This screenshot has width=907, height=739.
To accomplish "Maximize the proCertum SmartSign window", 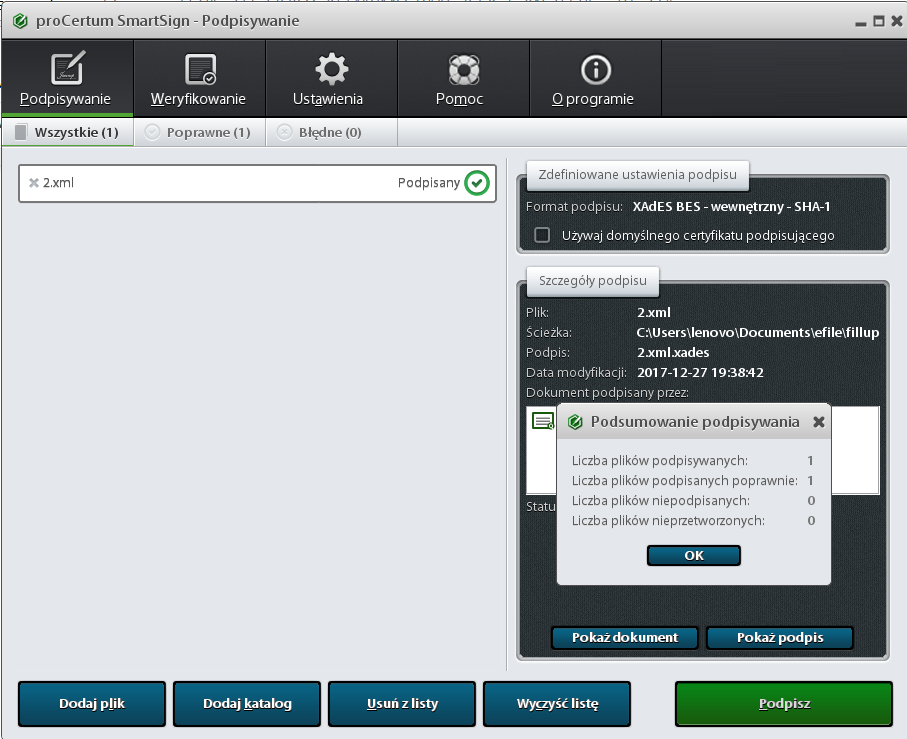I will click(879, 21).
